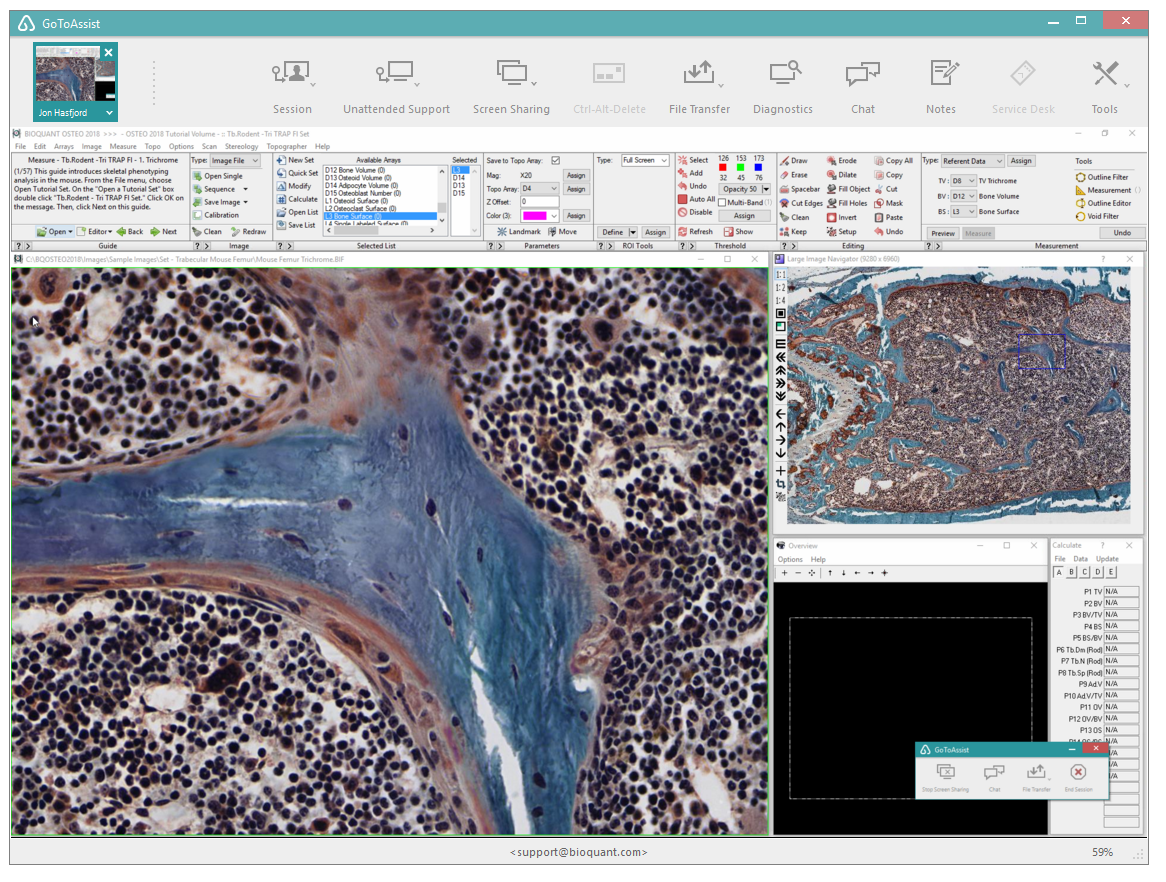Open the Stereology menu
The height and width of the screenshot is (882, 1166).
click(241, 147)
